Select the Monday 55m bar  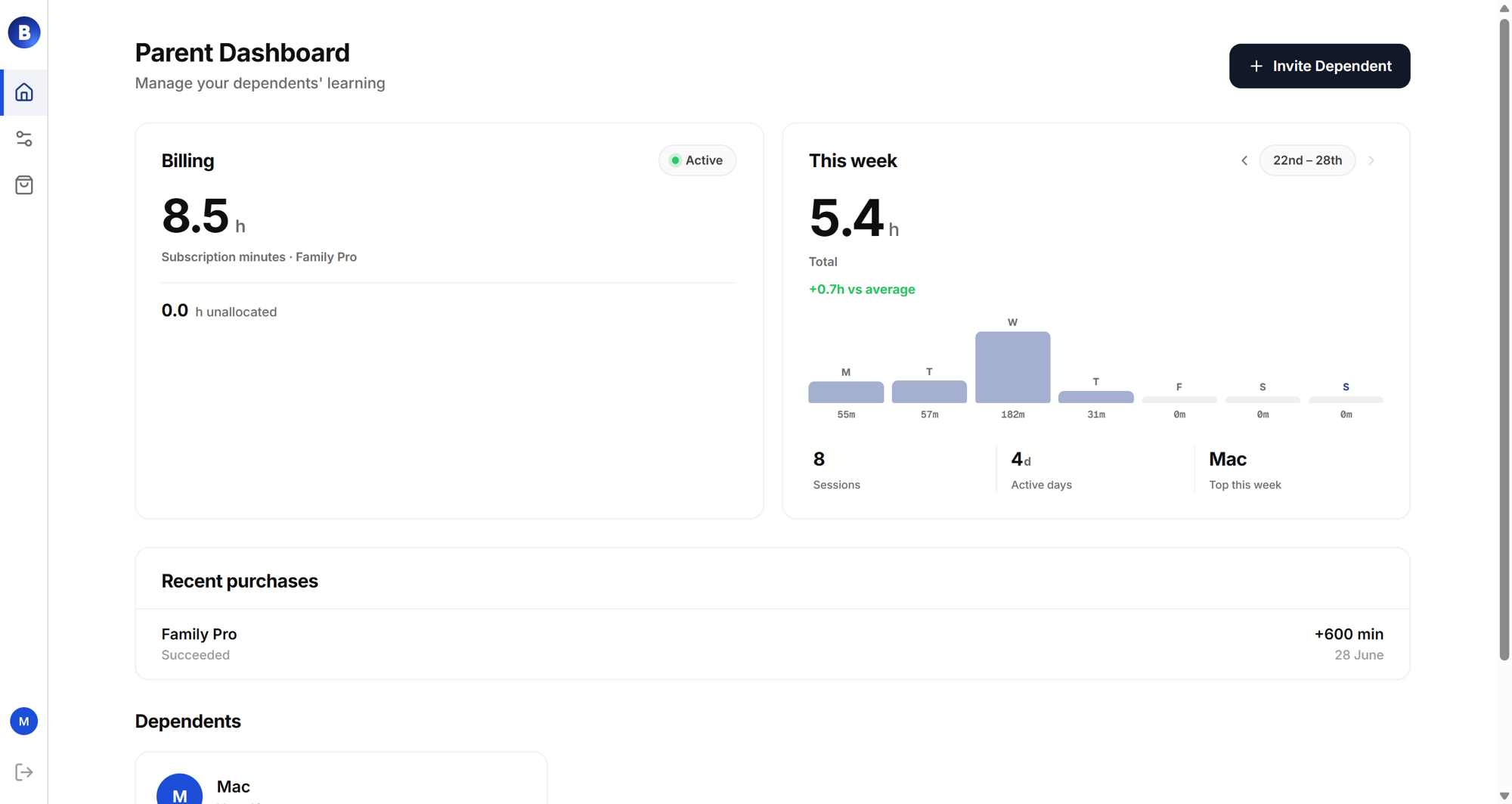click(846, 392)
